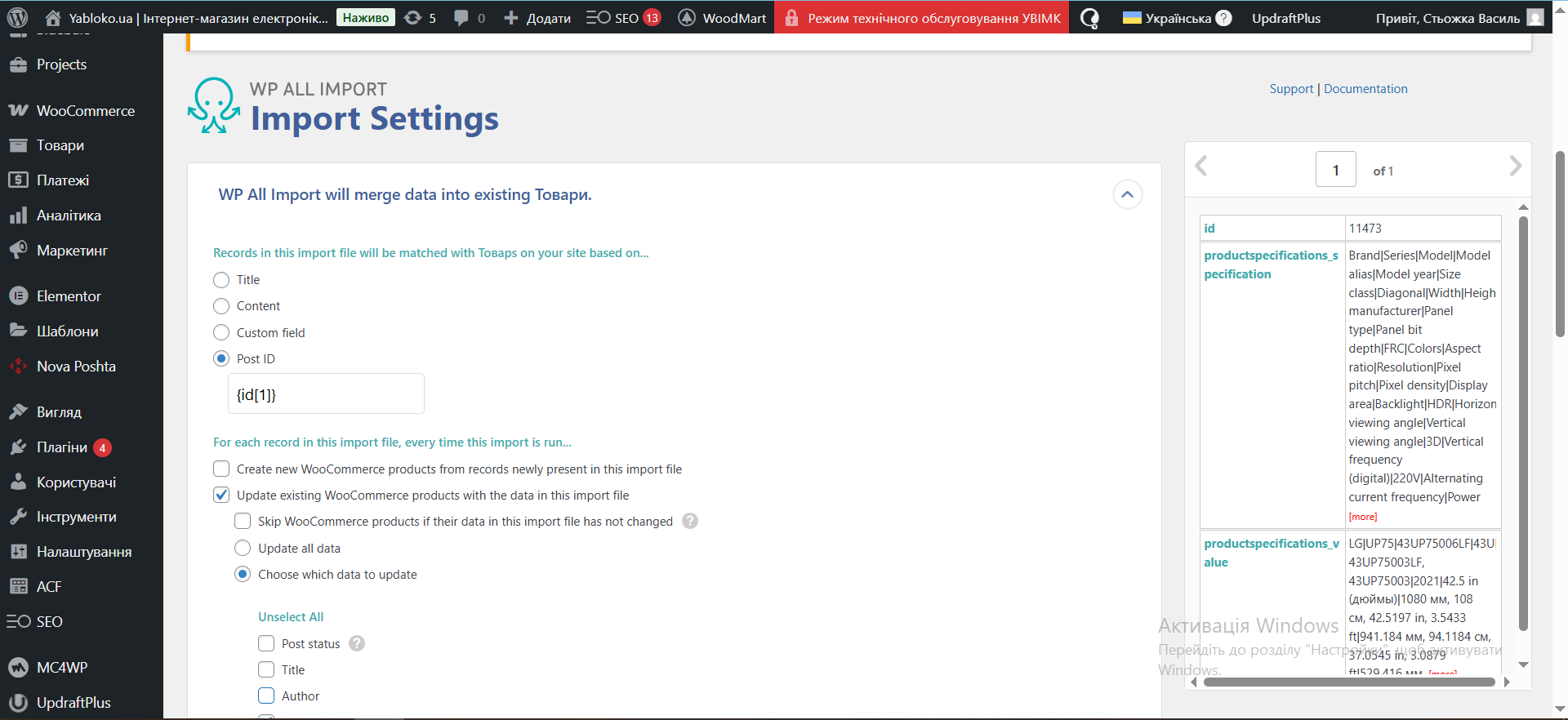Screen dimensions: 1568x720
Task: Click the Шаблони folder icon
Action: coord(19,331)
